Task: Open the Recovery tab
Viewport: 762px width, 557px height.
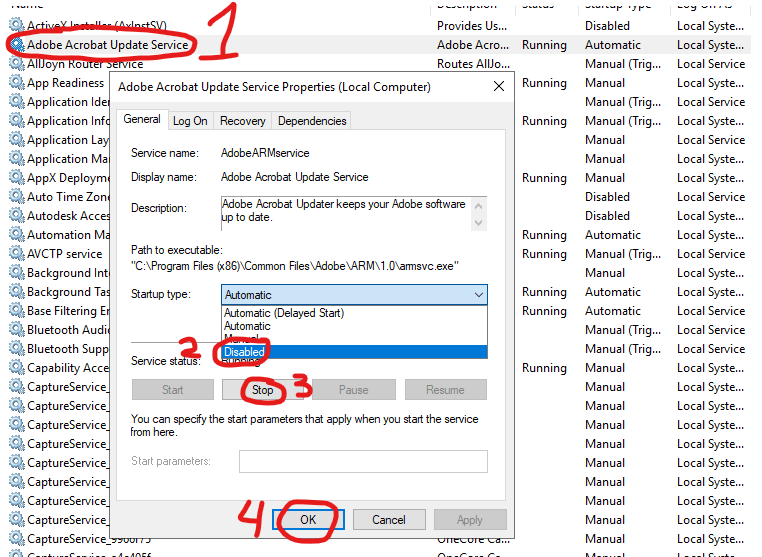Action: (x=242, y=121)
